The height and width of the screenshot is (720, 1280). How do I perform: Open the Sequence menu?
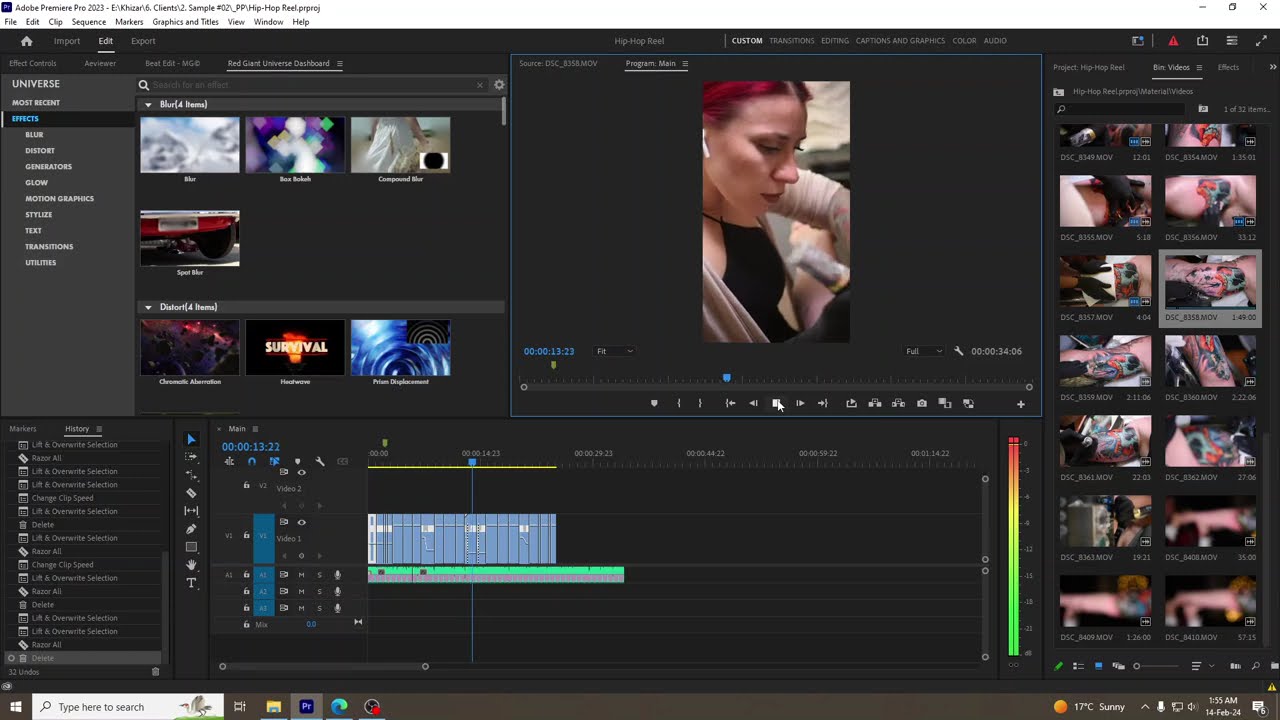click(89, 21)
